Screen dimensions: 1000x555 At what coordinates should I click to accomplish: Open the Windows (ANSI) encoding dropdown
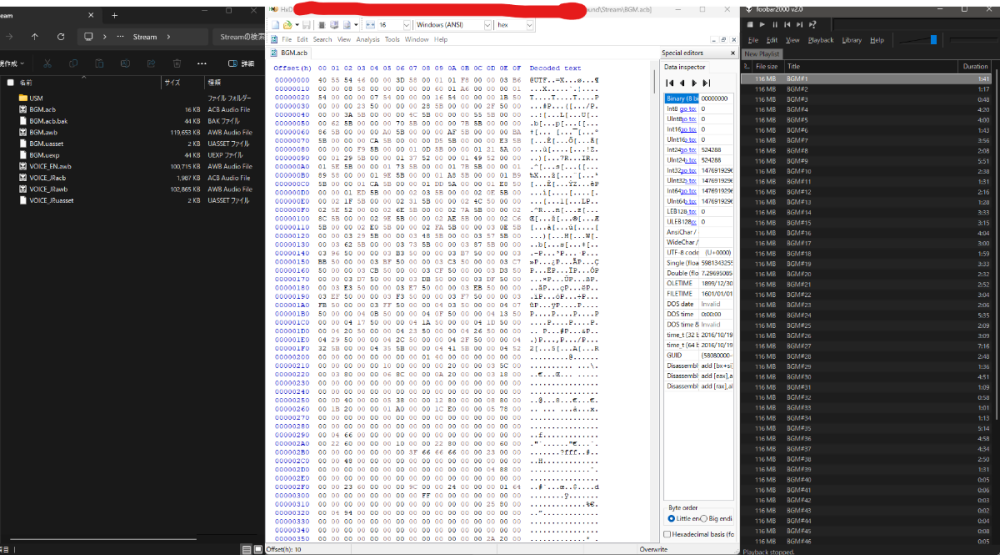(x=485, y=23)
